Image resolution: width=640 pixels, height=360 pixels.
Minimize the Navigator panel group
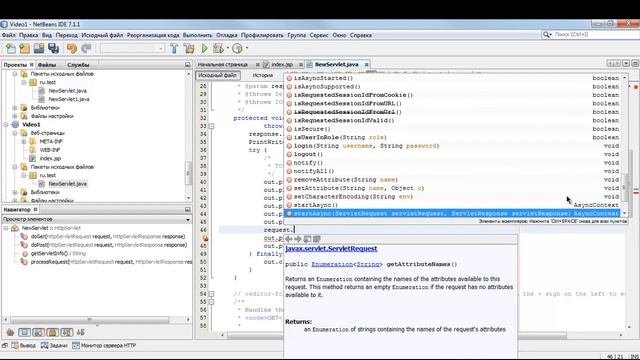pos(188,209)
